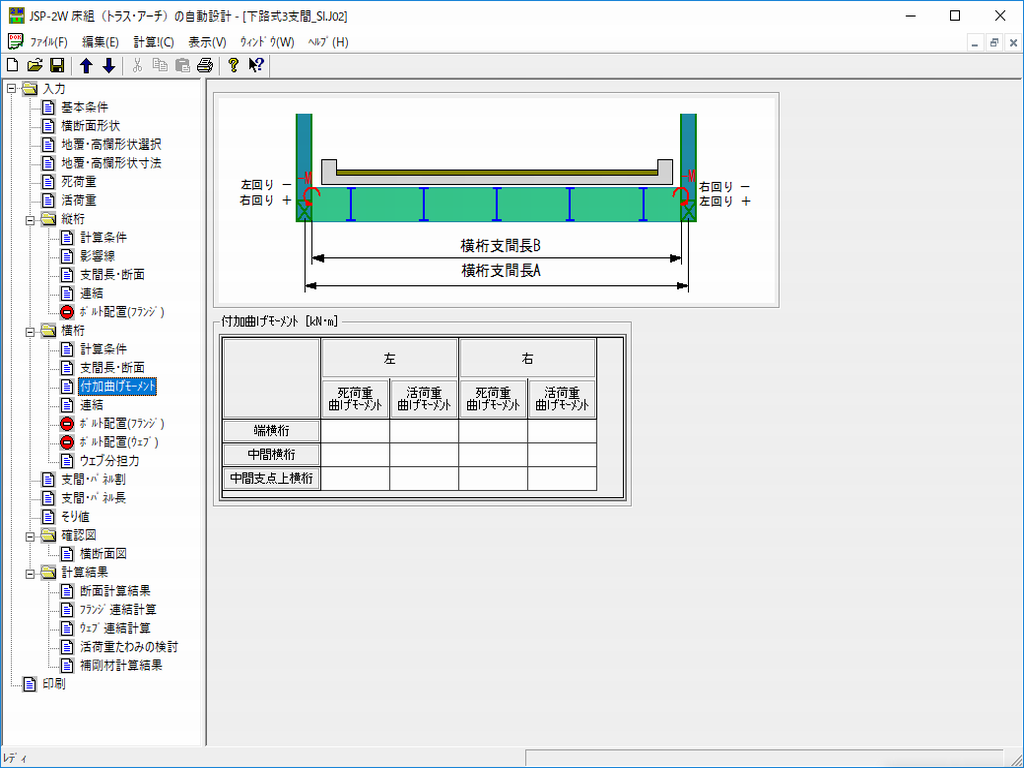Select 基本条件 in the tree
This screenshot has width=1024, height=768.
pyautogui.click(x=84, y=107)
